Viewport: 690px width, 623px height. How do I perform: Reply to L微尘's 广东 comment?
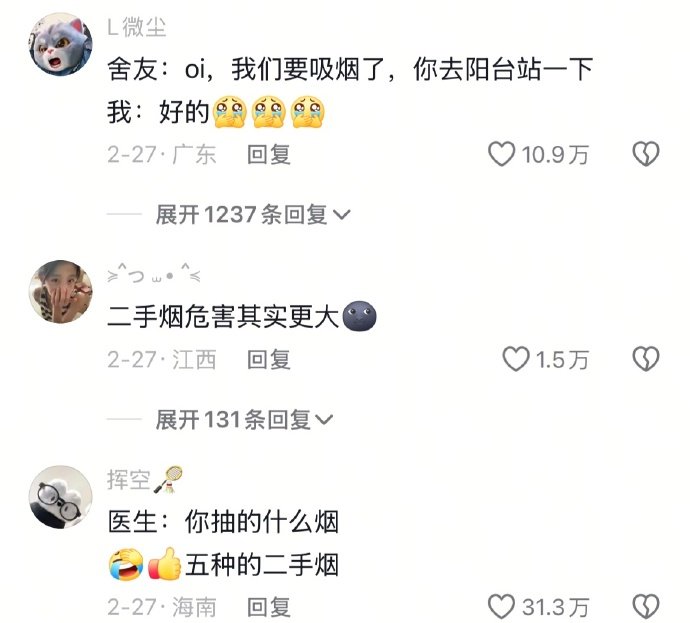click(x=269, y=154)
